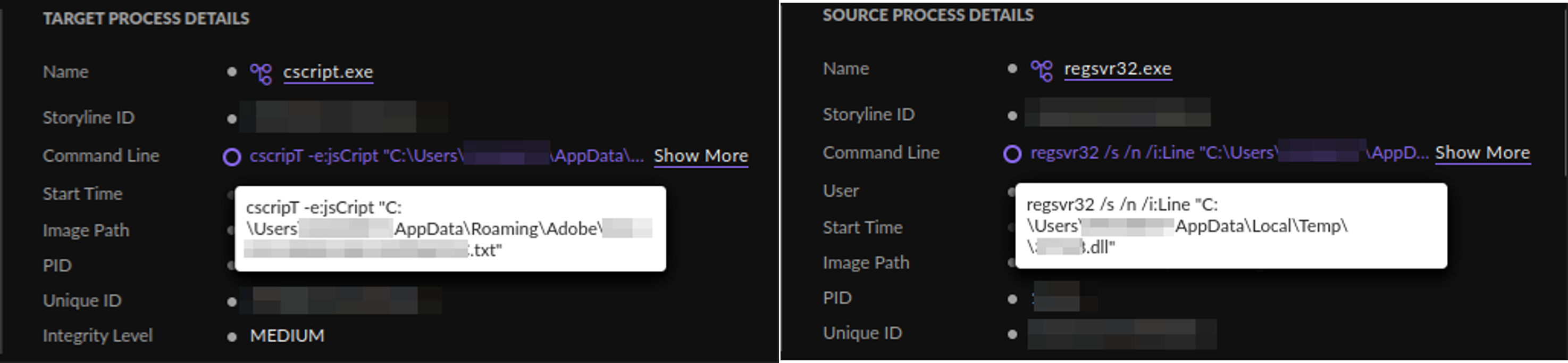
Task: Click the Source Process Details heading
Action: click(x=928, y=15)
